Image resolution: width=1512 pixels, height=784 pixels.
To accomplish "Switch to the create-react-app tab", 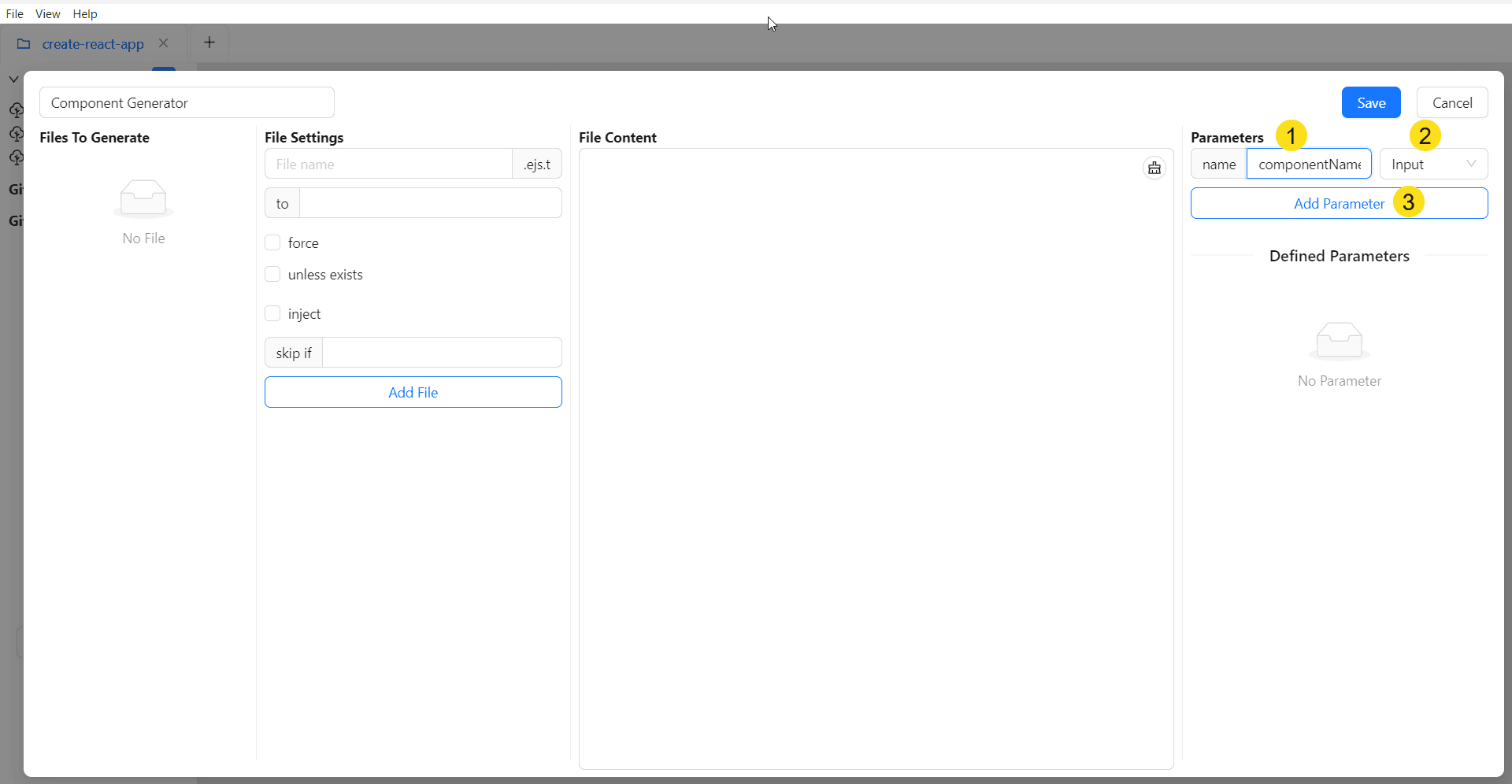I will [x=92, y=43].
